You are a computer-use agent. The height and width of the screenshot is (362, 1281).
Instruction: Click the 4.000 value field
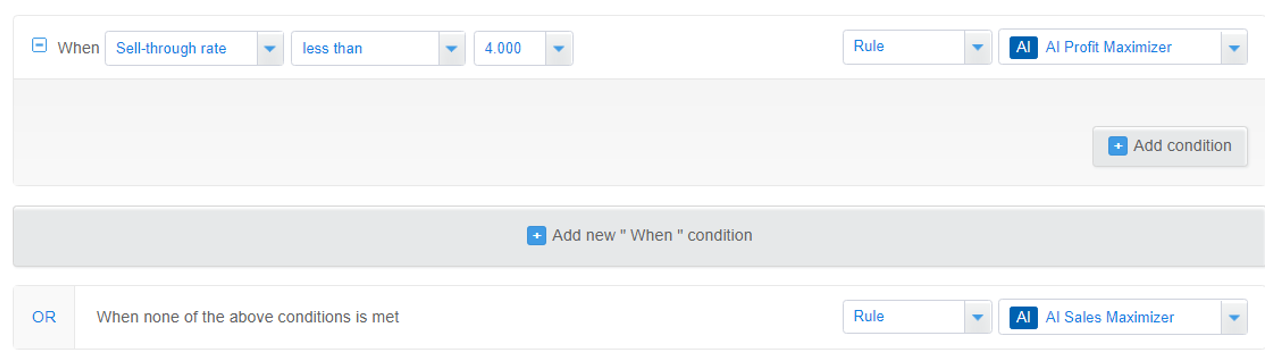[510, 48]
